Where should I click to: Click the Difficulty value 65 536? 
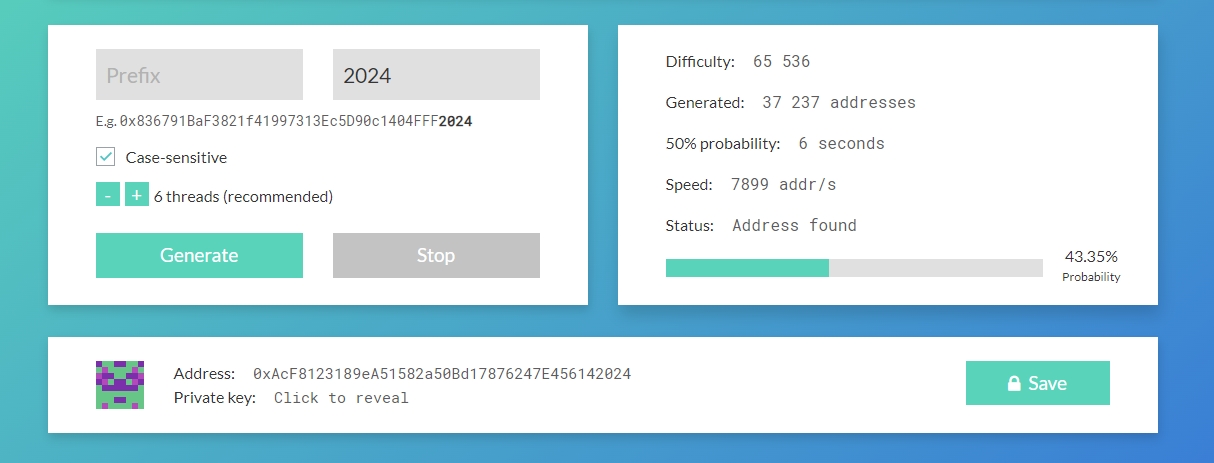[781, 62]
